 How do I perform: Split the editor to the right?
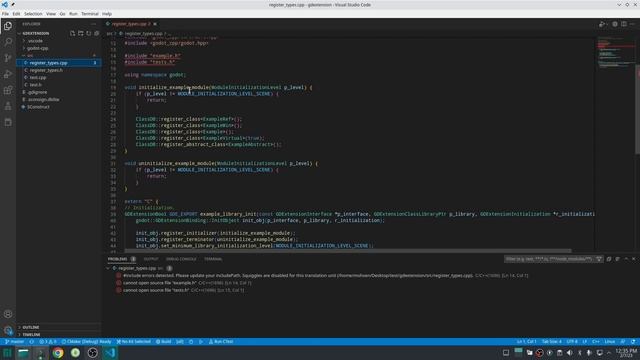pos(624,24)
